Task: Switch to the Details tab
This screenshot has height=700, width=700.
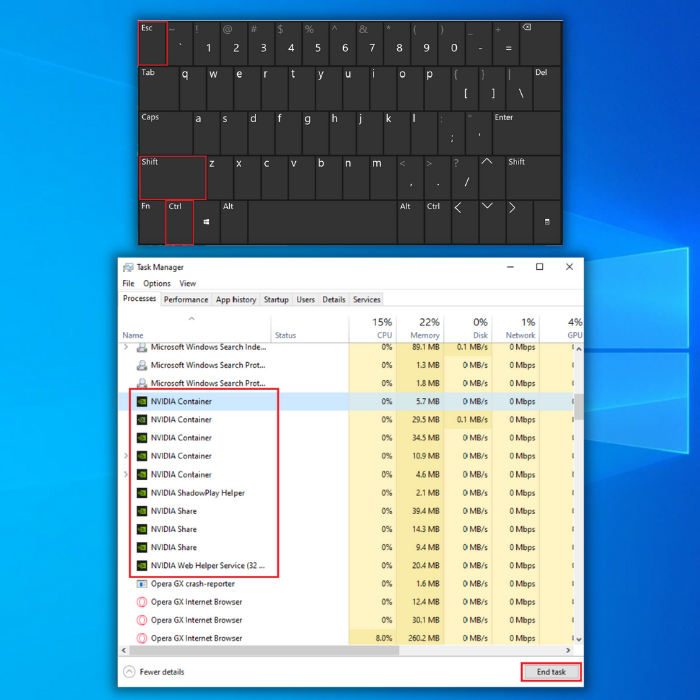Action: point(333,300)
